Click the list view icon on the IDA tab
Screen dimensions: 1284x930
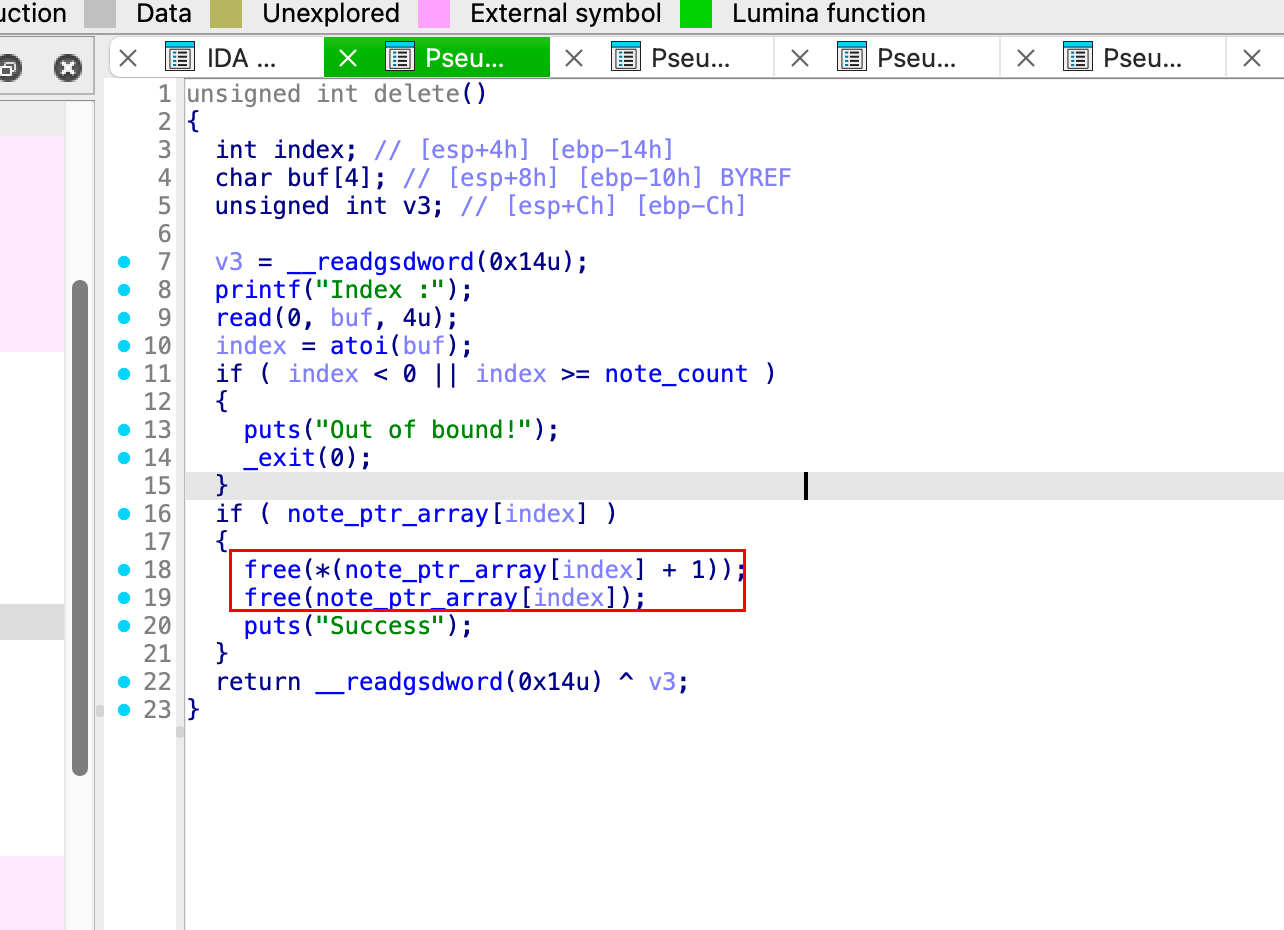178,57
